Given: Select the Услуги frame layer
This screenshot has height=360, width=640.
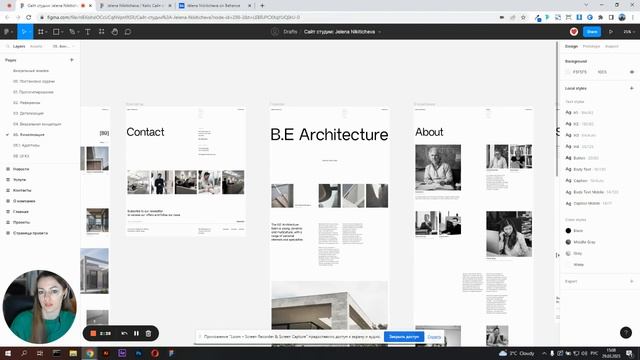Looking at the screenshot, I should point(20,180).
